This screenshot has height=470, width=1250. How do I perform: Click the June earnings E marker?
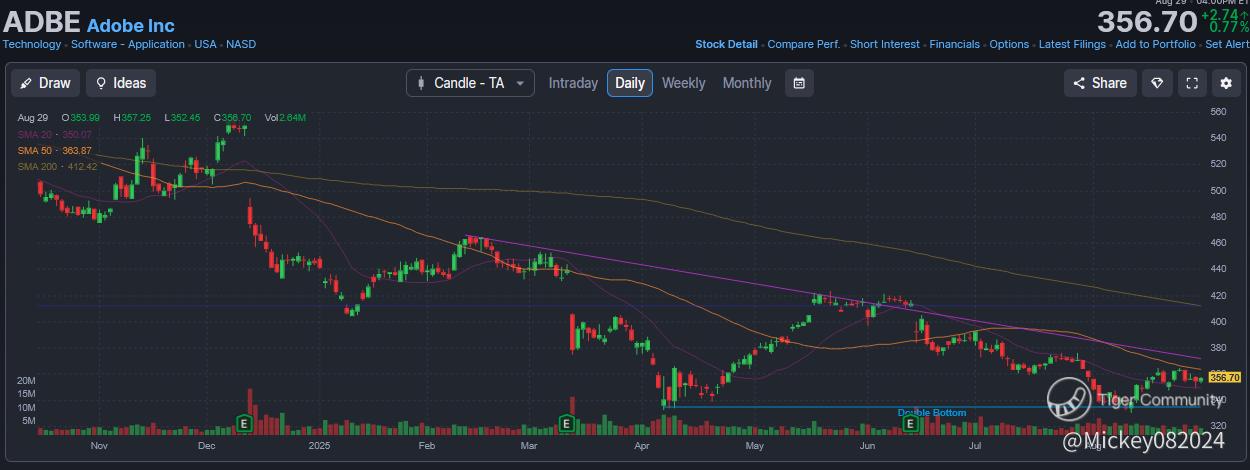click(x=911, y=424)
